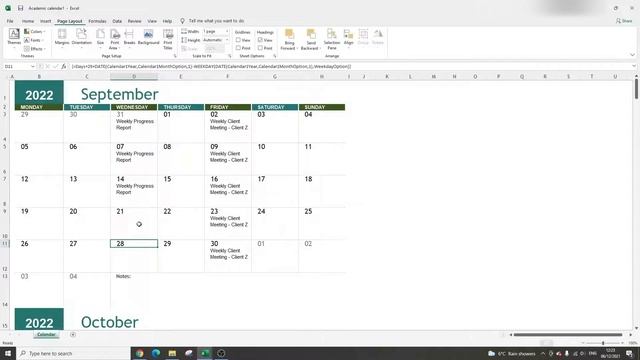This screenshot has height=360, width=640.
Task: Open the Help tab
Action: point(167,21)
